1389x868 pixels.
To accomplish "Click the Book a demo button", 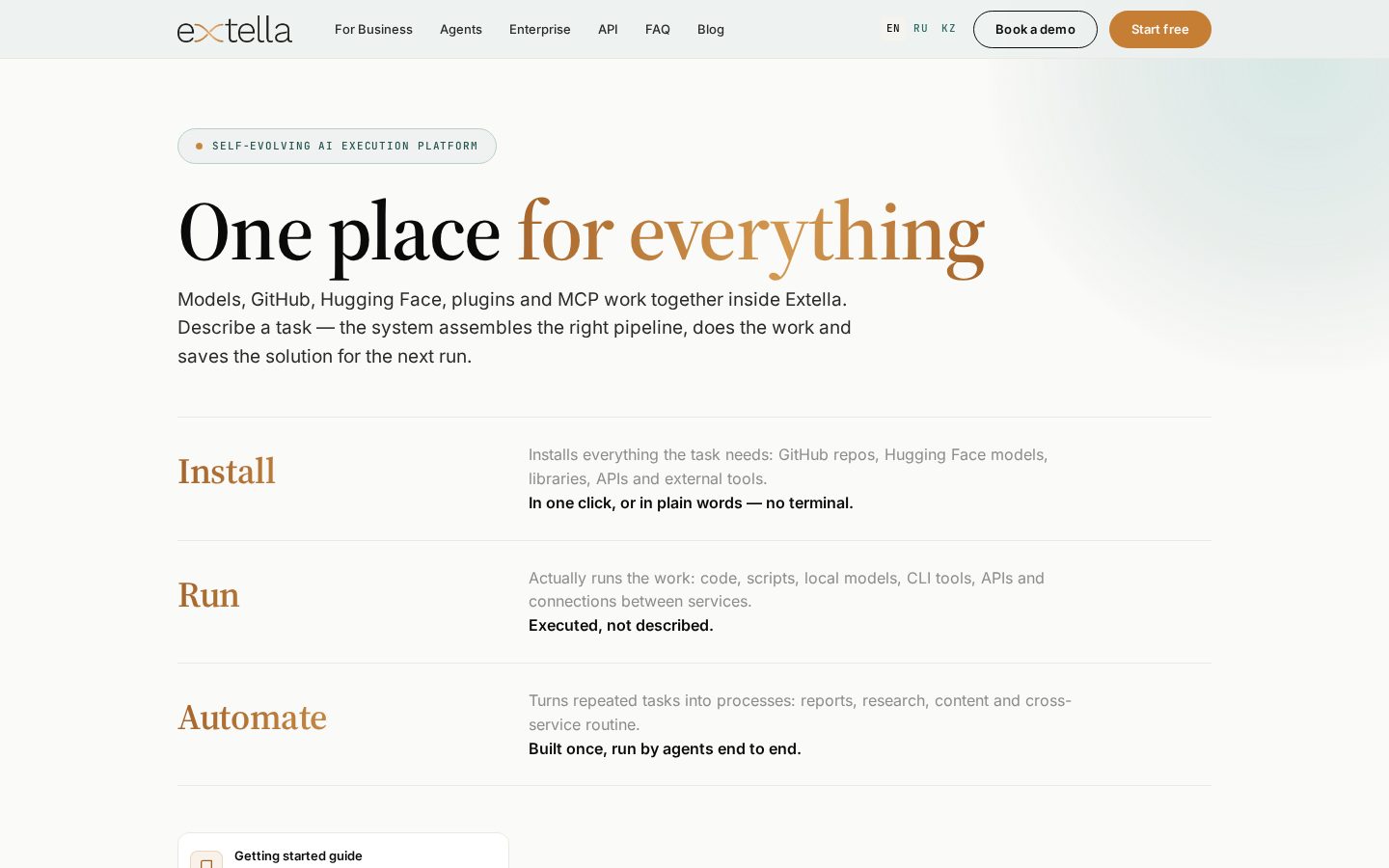I will (1035, 29).
